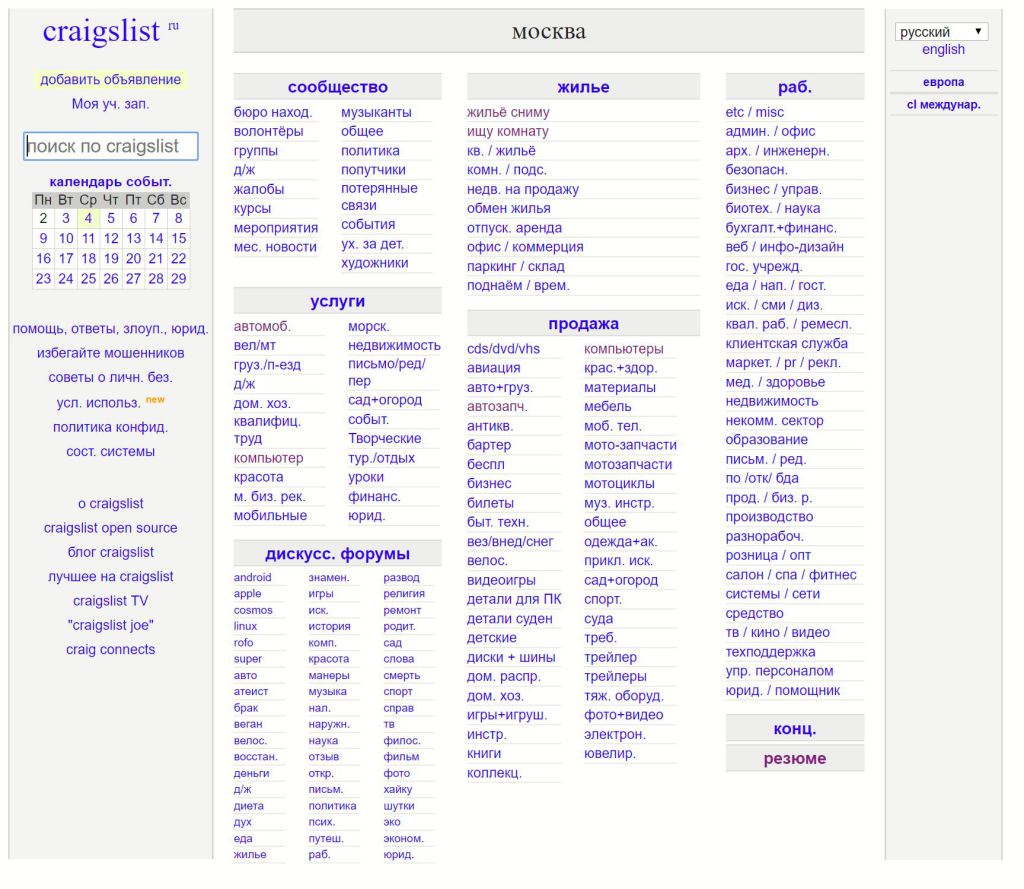Click the craigslist logo link

[101, 31]
